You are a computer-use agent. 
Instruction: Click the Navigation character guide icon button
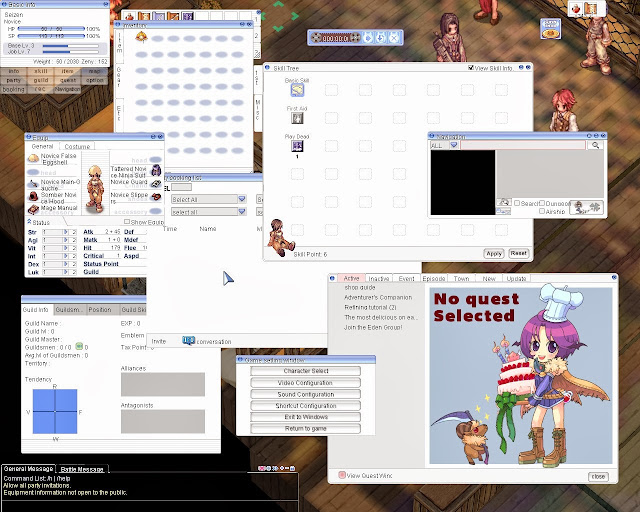587,207
